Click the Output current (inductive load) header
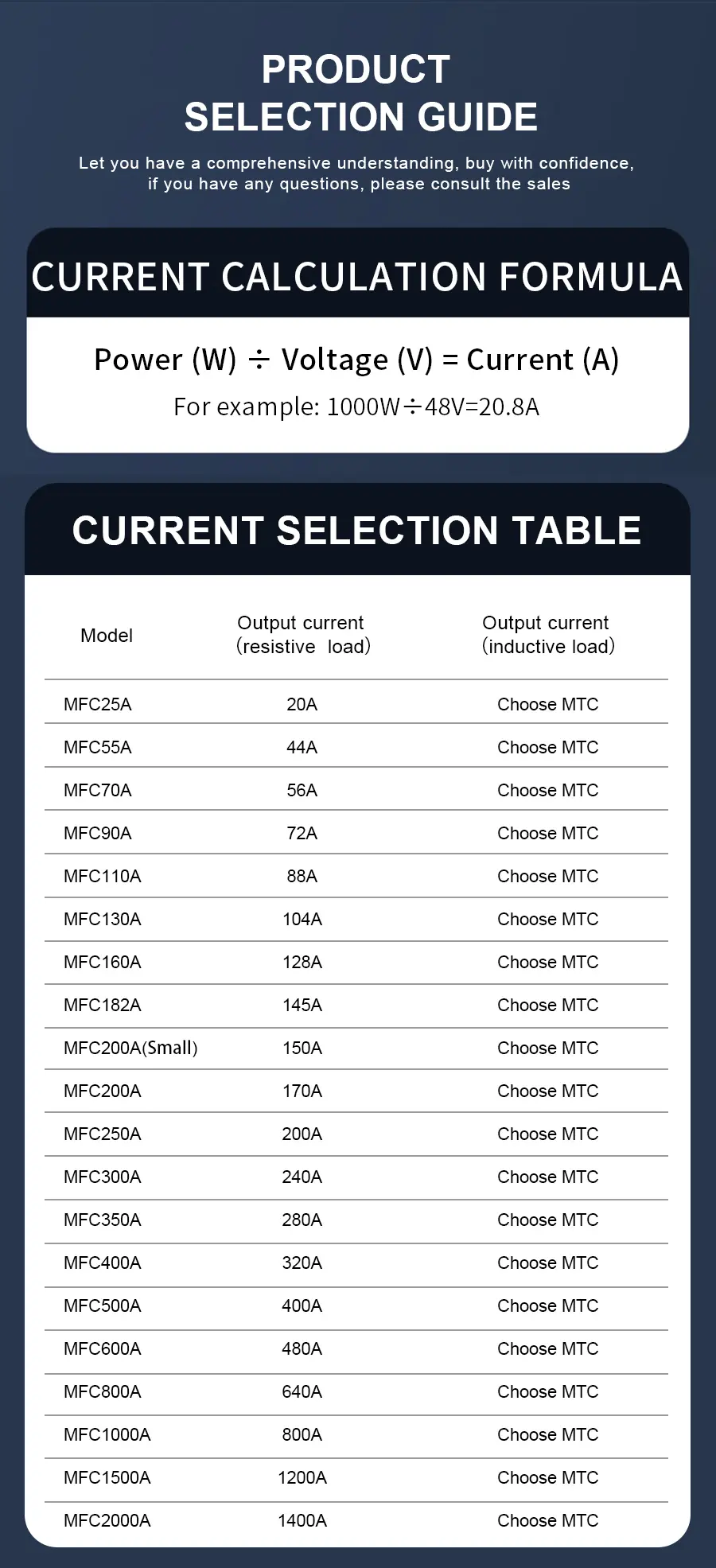Screen dimensions: 716x1568 pos(547,635)
